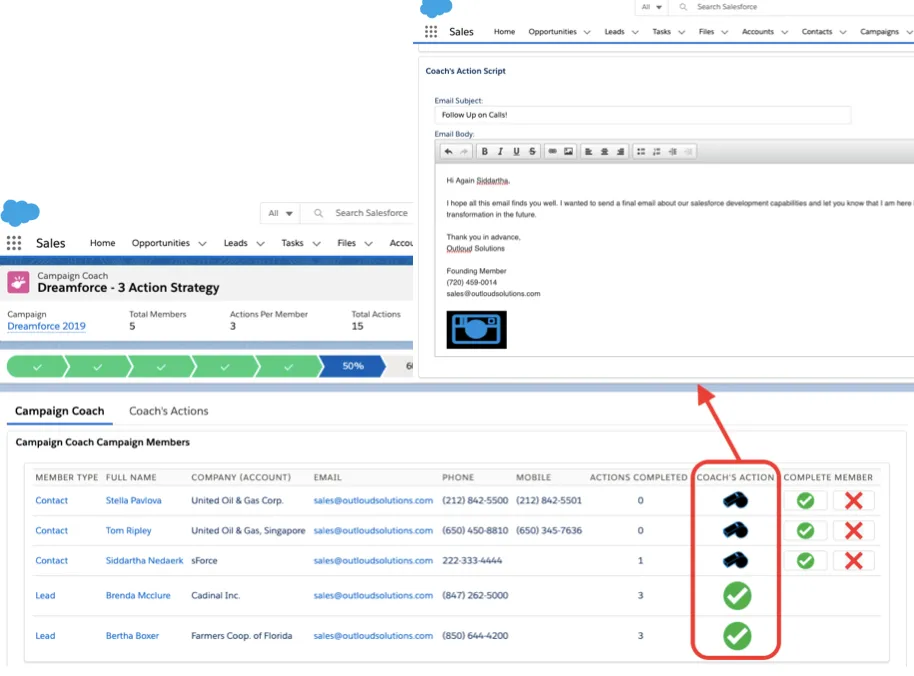Image resolution: width=914 pixels, height=676 pixels.
Task: Click the "Farmers Coop. of Florida" cell
Action: click(x=241, y=636)
